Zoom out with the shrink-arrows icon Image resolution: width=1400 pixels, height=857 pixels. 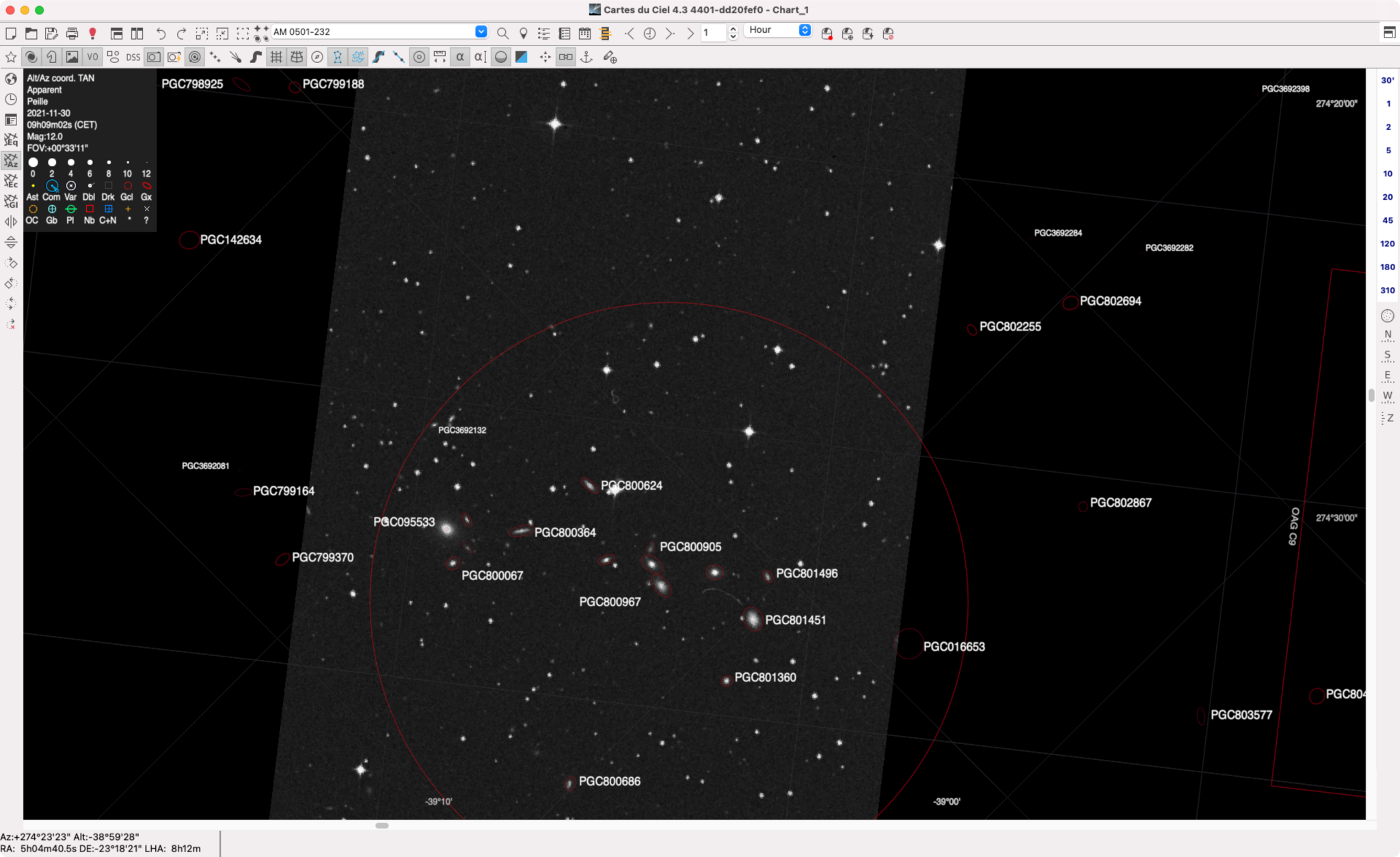pos(222,33)
